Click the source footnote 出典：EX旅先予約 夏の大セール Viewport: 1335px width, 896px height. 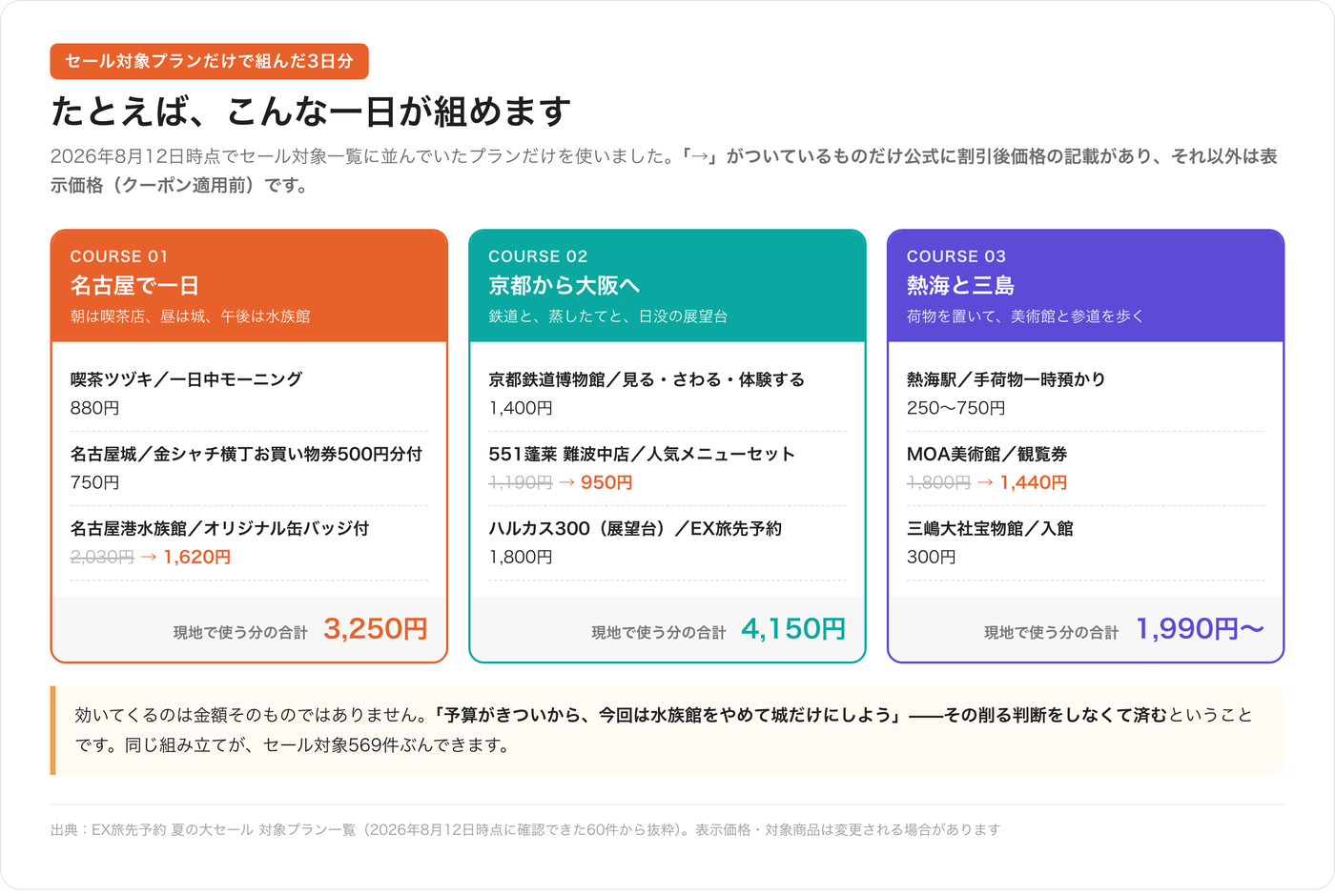click(x=525, y=830)
